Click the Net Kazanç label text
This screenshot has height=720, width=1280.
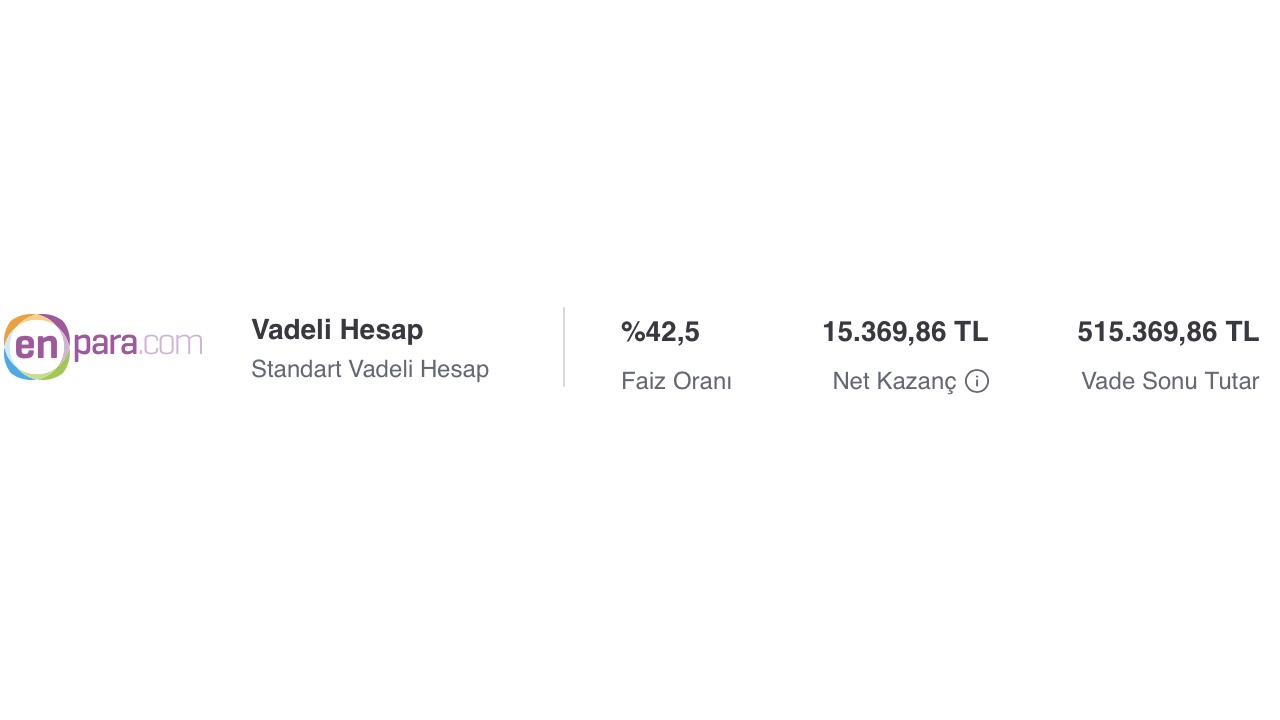(894, 381)
